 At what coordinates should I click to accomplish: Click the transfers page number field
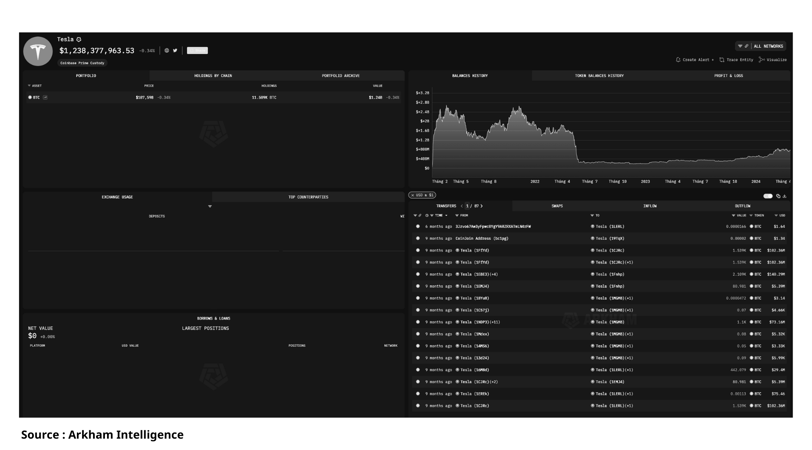click(467, 206)
